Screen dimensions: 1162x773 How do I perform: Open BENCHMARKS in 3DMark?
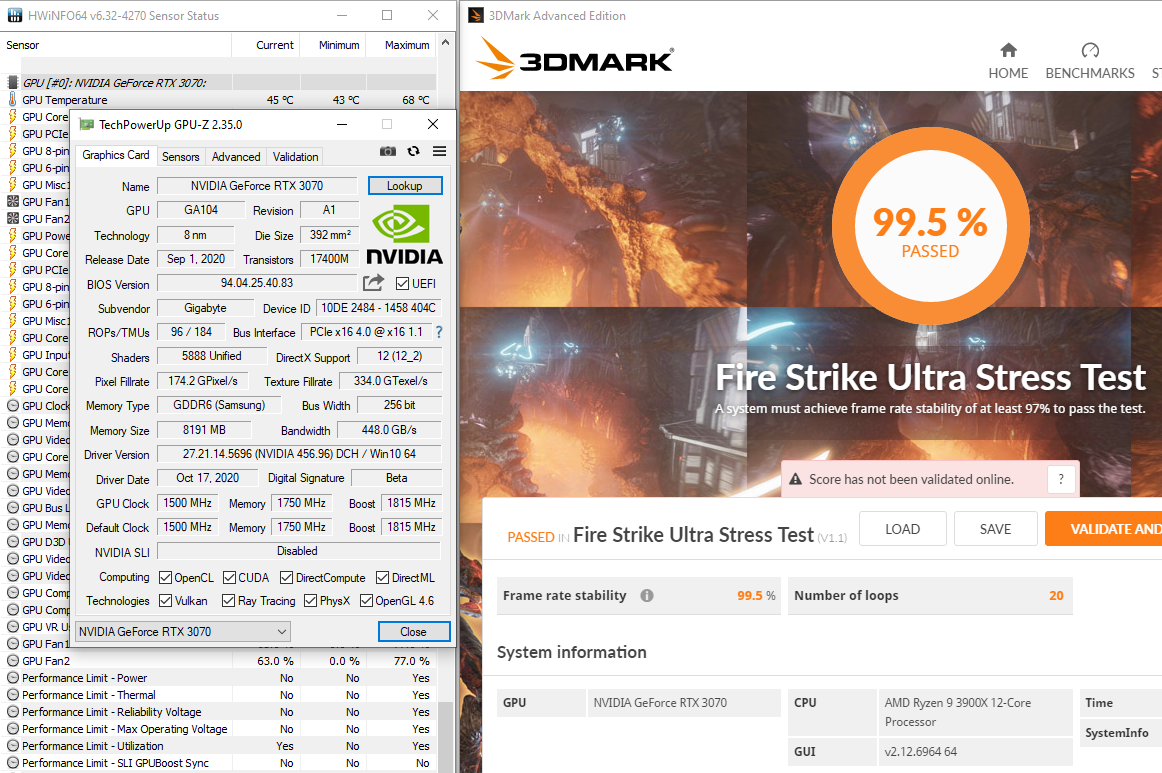coord(1089,73)
